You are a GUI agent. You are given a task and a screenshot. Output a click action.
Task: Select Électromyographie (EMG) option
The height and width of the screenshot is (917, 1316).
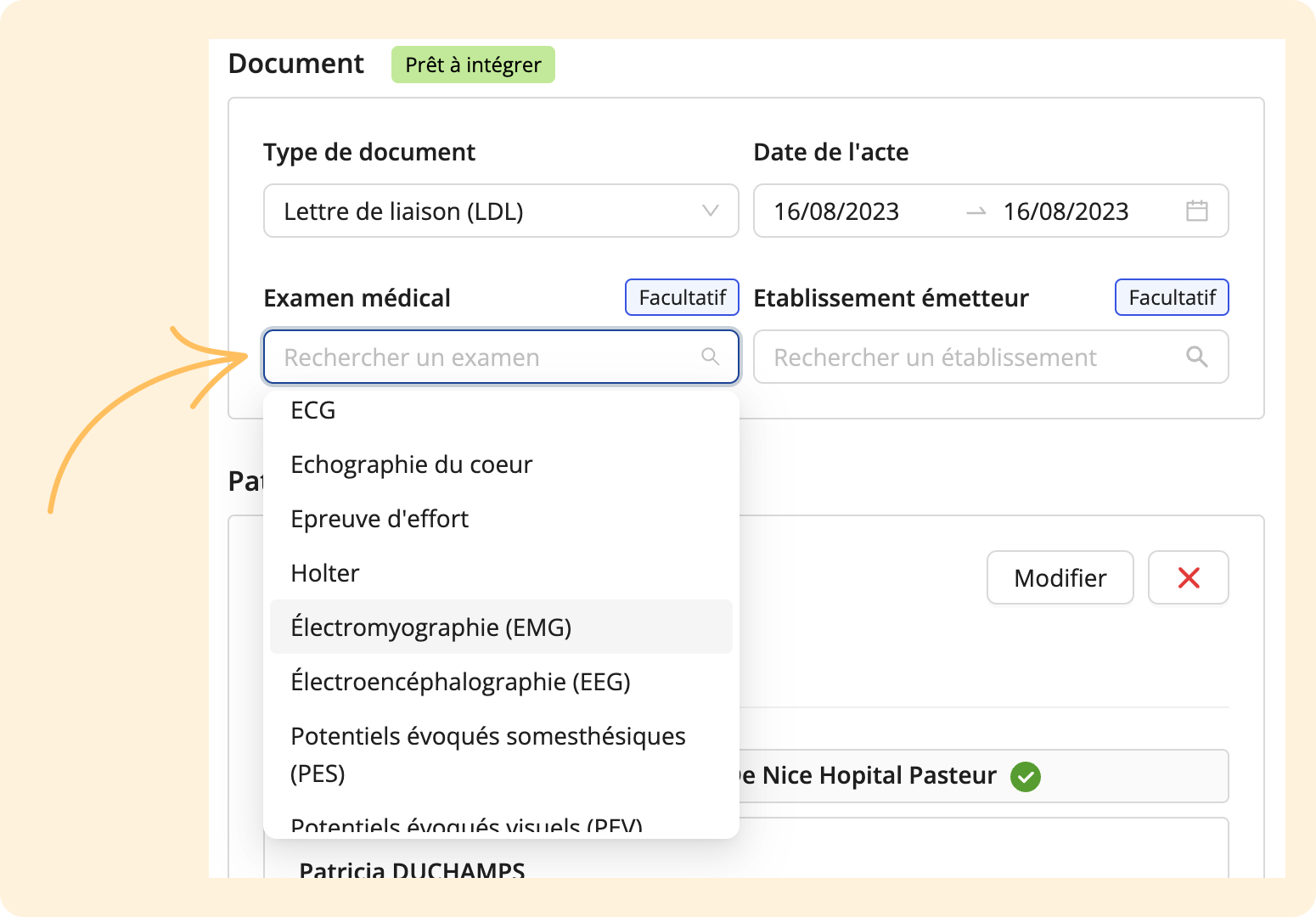[x=501, y=627]
